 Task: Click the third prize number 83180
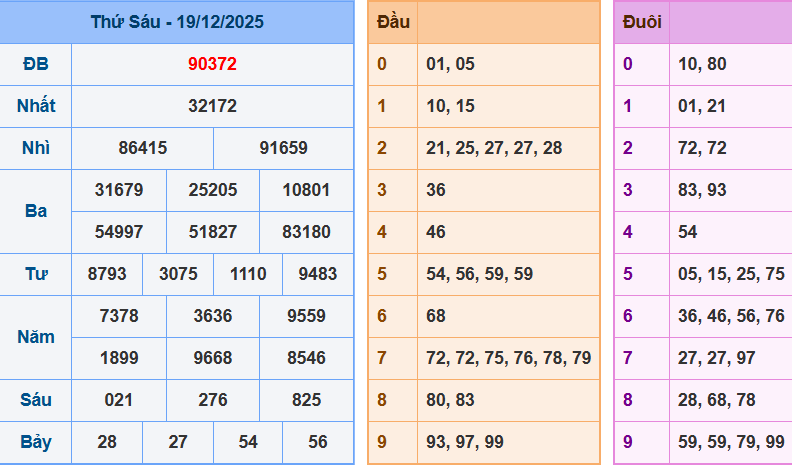[306, 232]
